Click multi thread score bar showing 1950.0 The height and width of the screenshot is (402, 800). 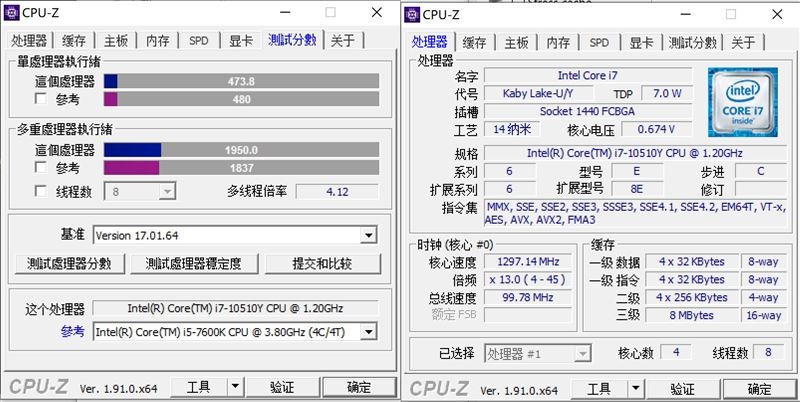(x=242, y=150)
